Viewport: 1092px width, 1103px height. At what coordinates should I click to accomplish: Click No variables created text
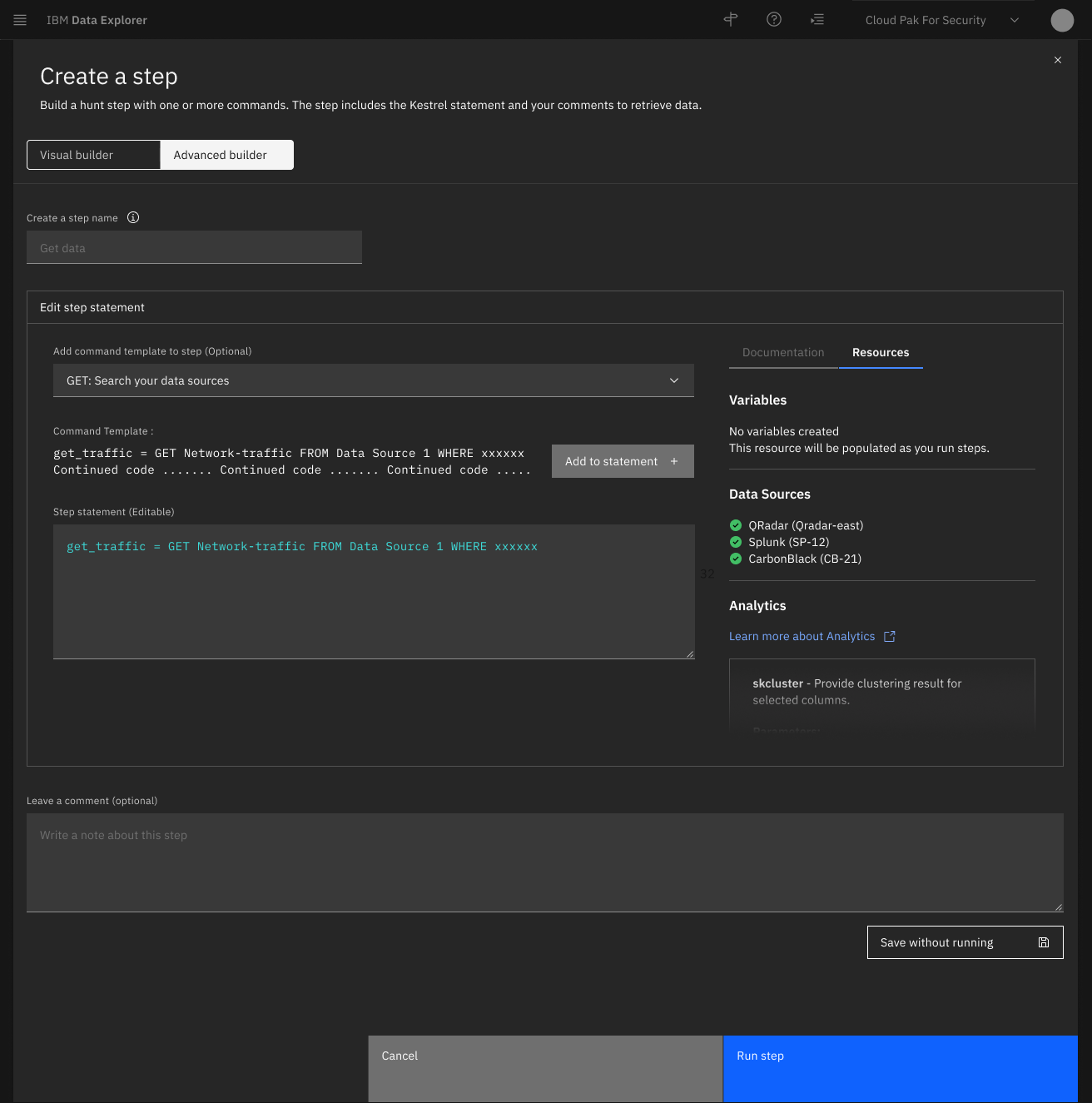tap(784, 431)
